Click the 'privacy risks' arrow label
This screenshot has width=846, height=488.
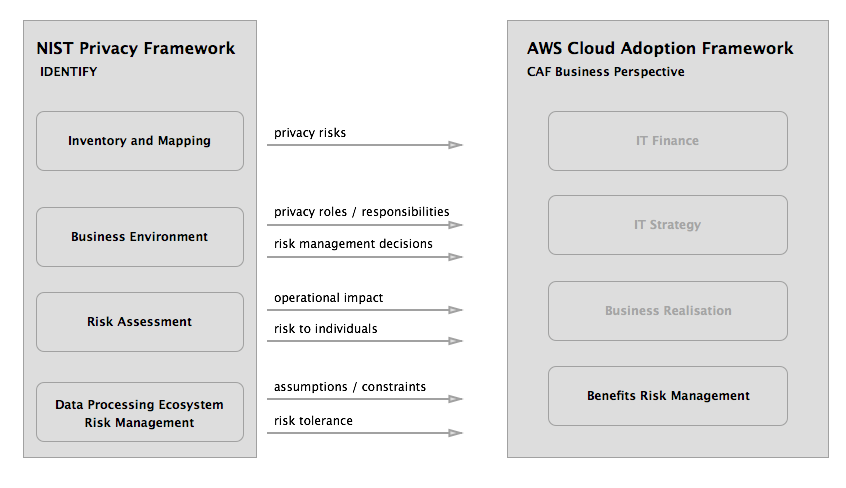310,133
